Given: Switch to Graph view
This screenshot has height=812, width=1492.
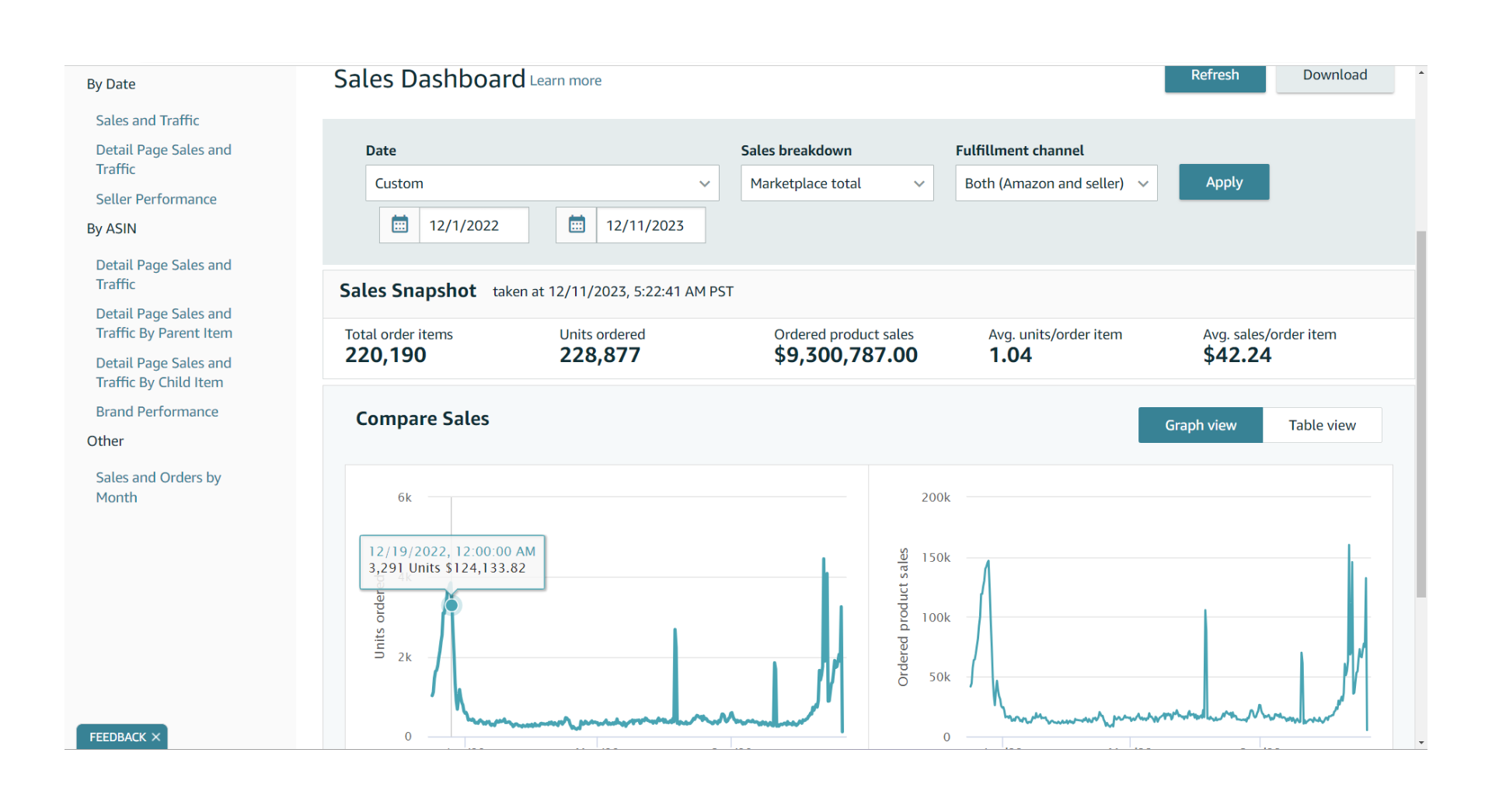Looking at the screenshot, I should tap(1201, 425).
